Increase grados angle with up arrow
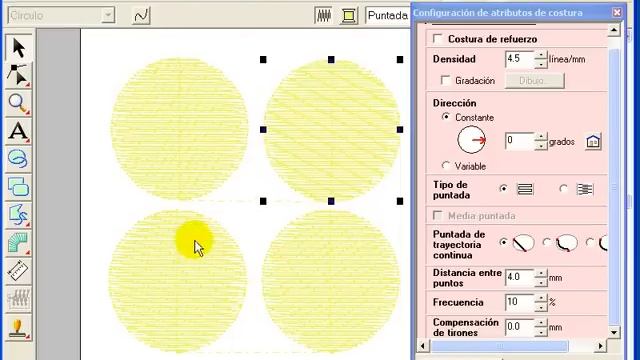Viewport: 640px width, 360px height. (541, 137)
